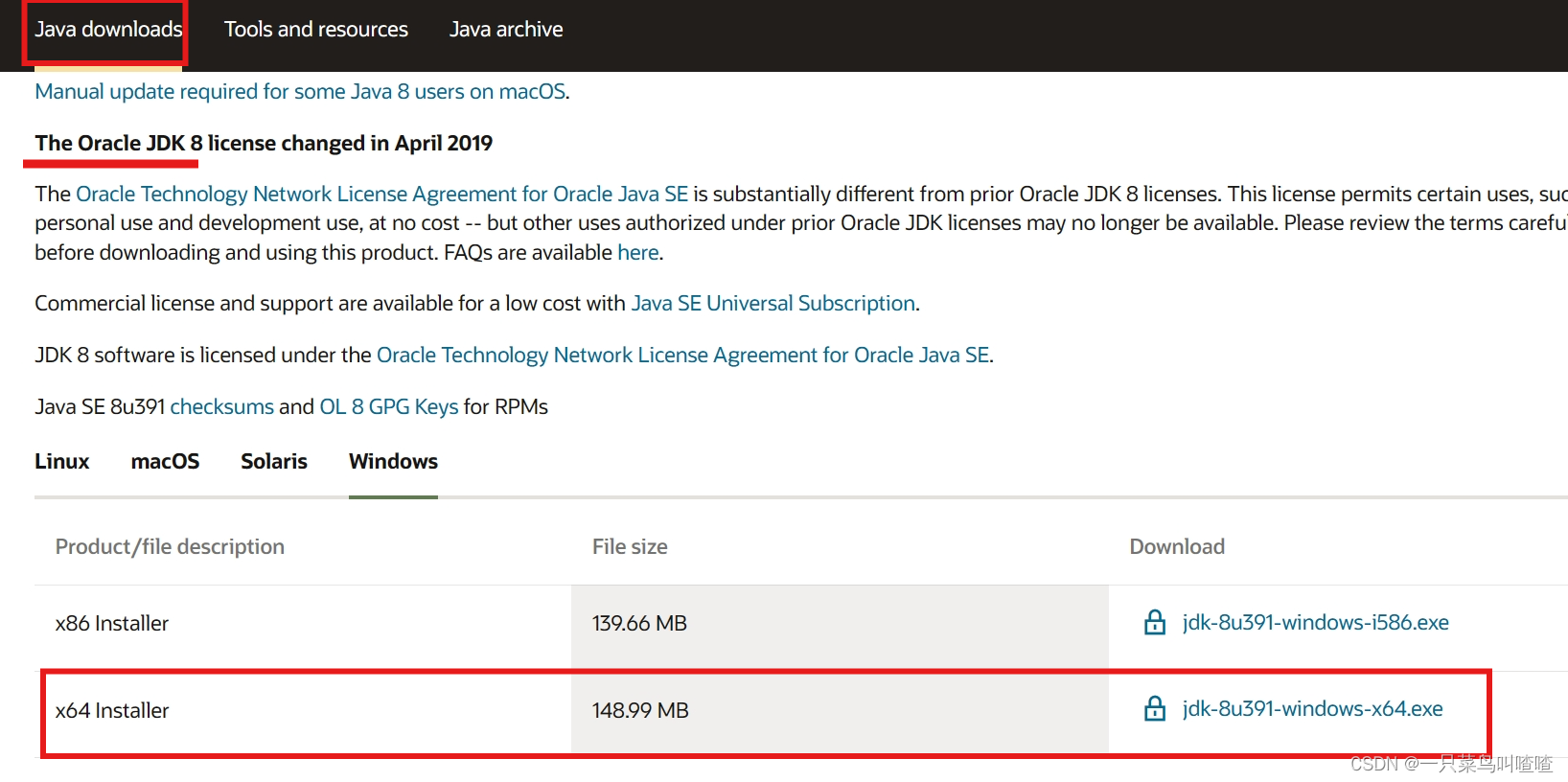Screen dimensions: 1568x782
Task: Open the Java SE Universal Subscription link
Action: (x=772, y=303)
